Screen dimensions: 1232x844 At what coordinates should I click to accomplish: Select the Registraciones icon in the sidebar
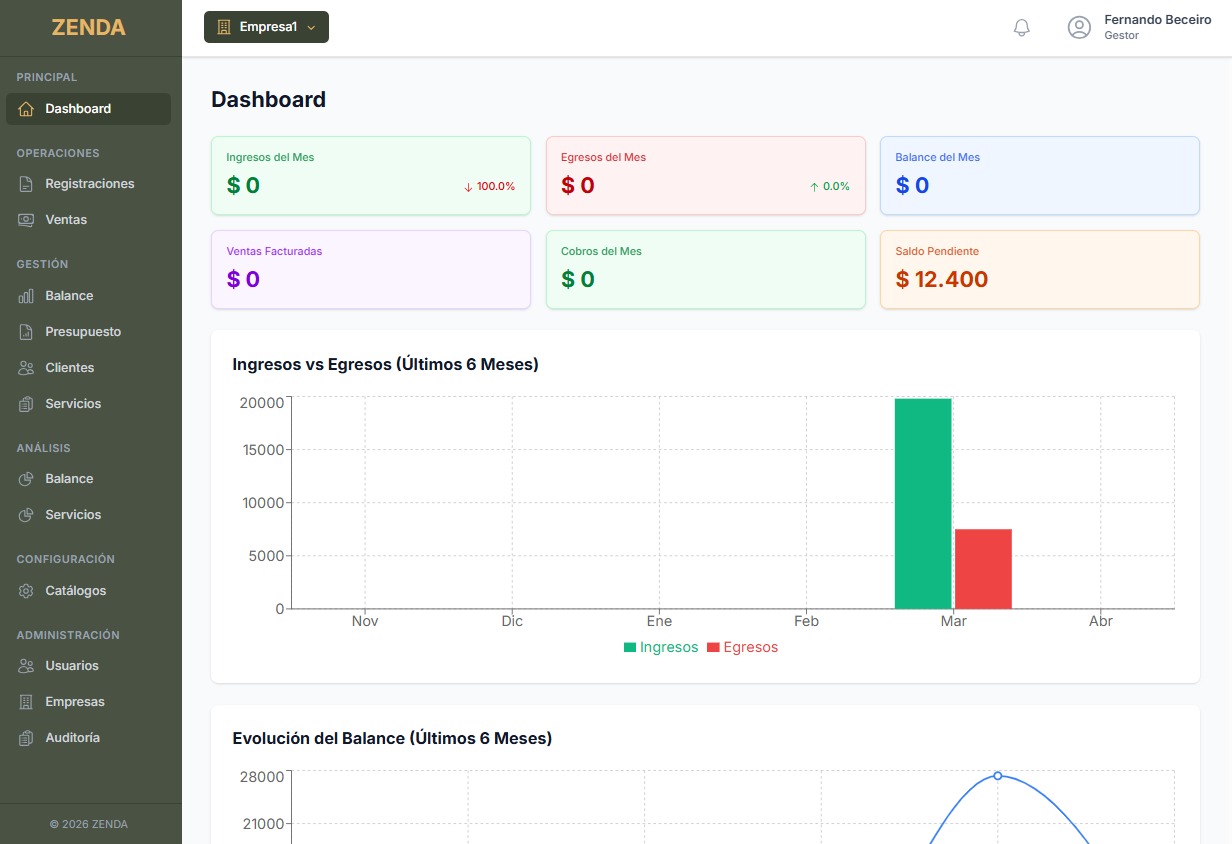pos(24,183)
